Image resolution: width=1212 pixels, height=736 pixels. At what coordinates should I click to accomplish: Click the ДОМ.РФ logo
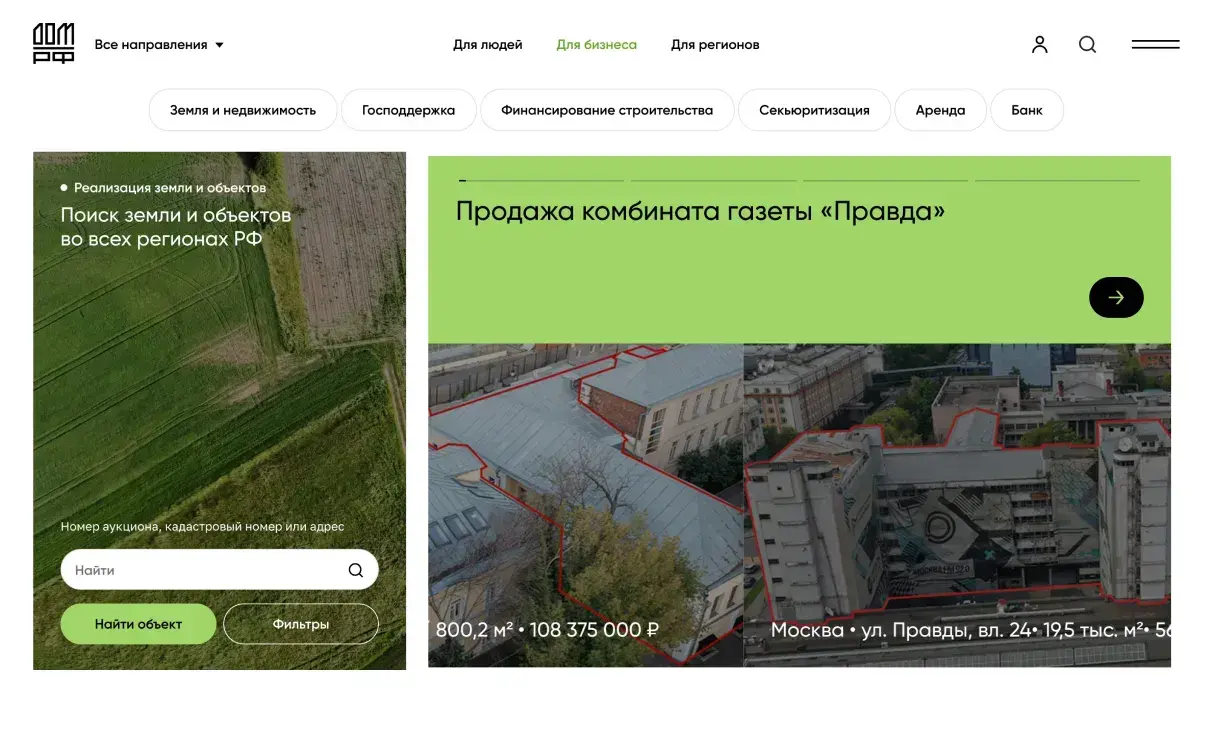pyautogui.click(x=53, y=44)
